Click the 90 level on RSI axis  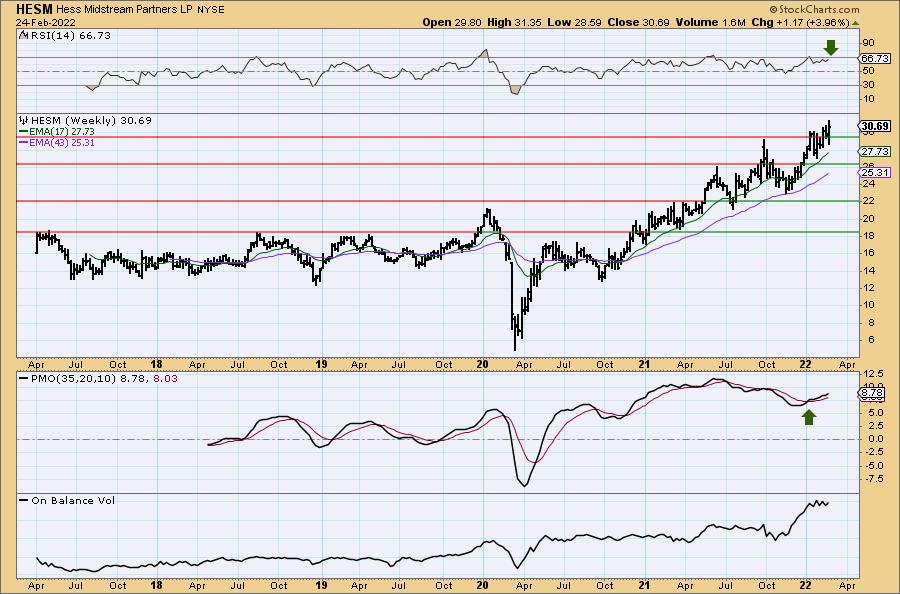[x=868, y=43]
